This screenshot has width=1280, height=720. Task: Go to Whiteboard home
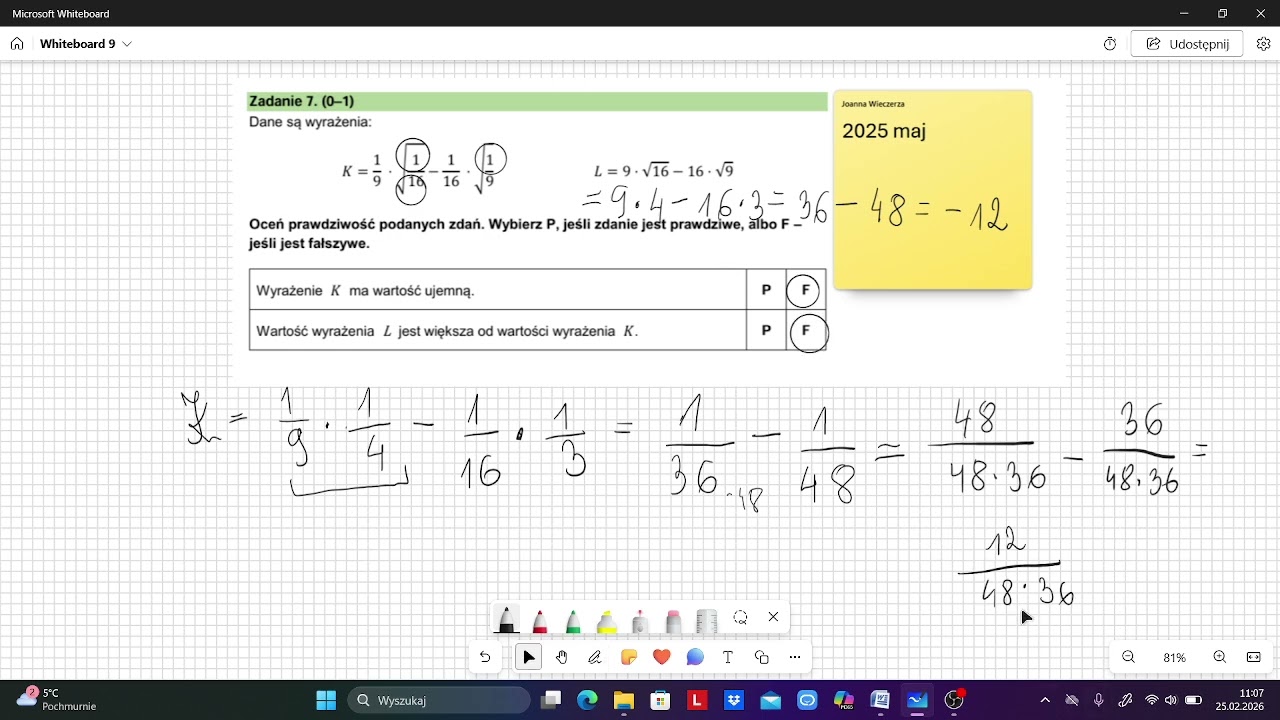pyautogui.click(x=17, y=44)
